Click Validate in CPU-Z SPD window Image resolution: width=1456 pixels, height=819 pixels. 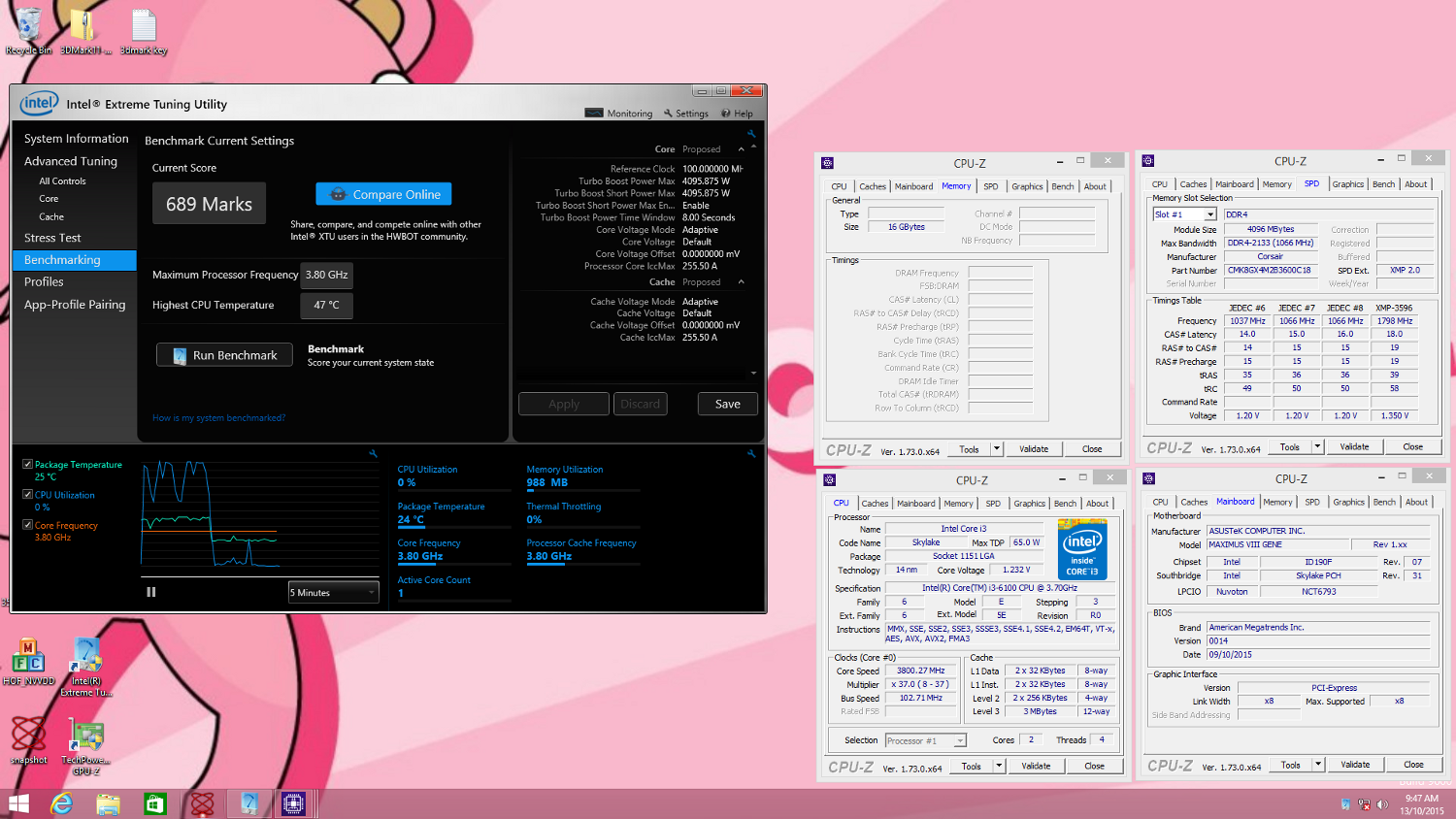tap(1355, 447)
